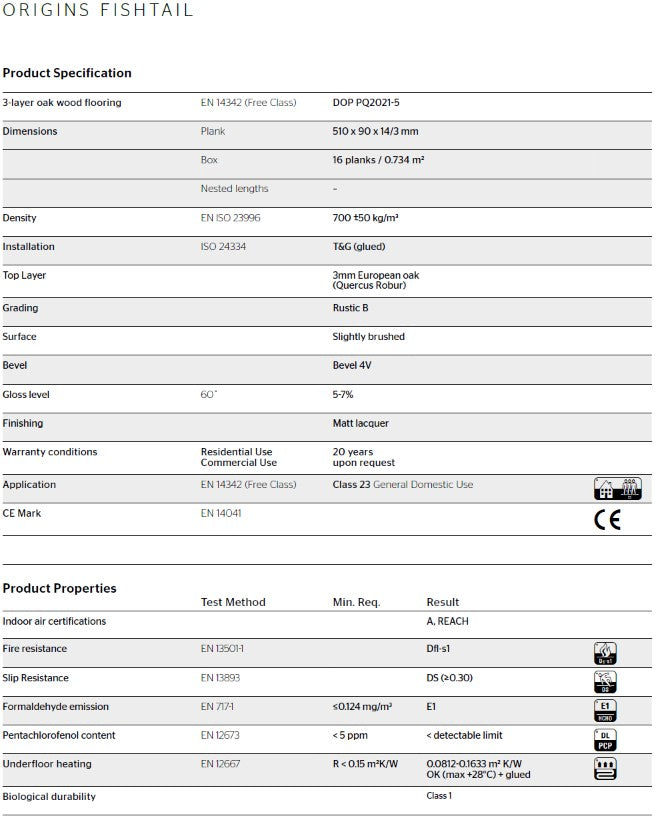The image size is (657, 826).
Task: Click the domestic use house icon
Action: point(617,488)
